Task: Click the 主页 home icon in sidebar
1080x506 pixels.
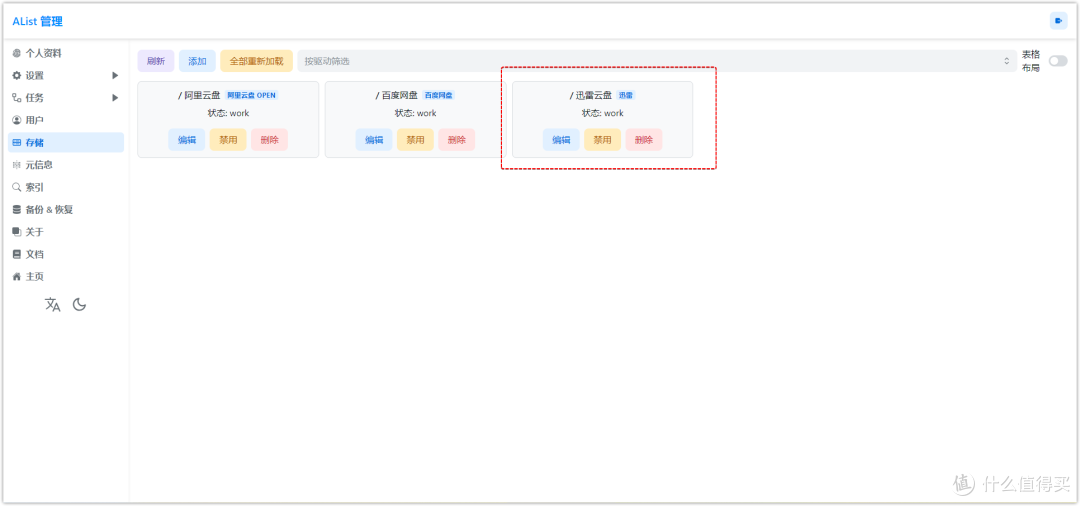Action: coord(17,277)
